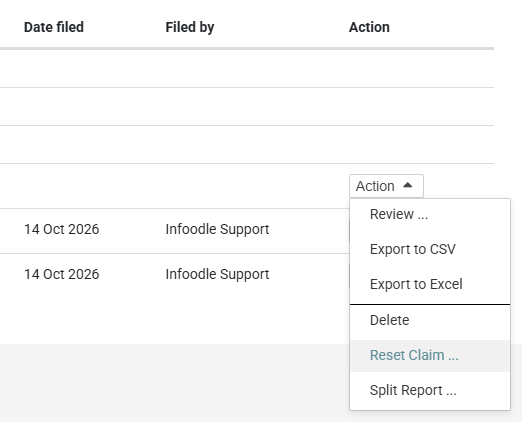Click the lower 14 Oct 2026 date cell

62,274
